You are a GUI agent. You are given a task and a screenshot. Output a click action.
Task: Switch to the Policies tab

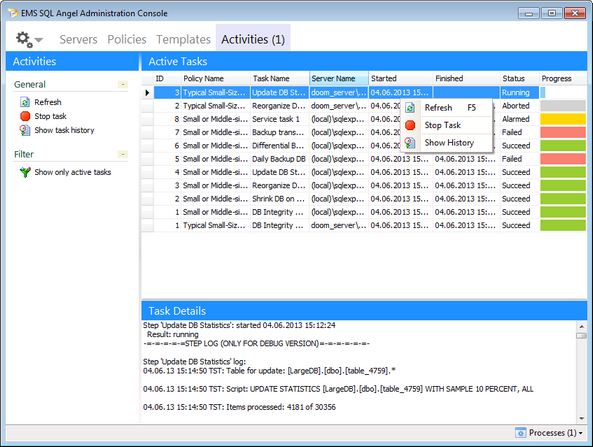[127, 39]
